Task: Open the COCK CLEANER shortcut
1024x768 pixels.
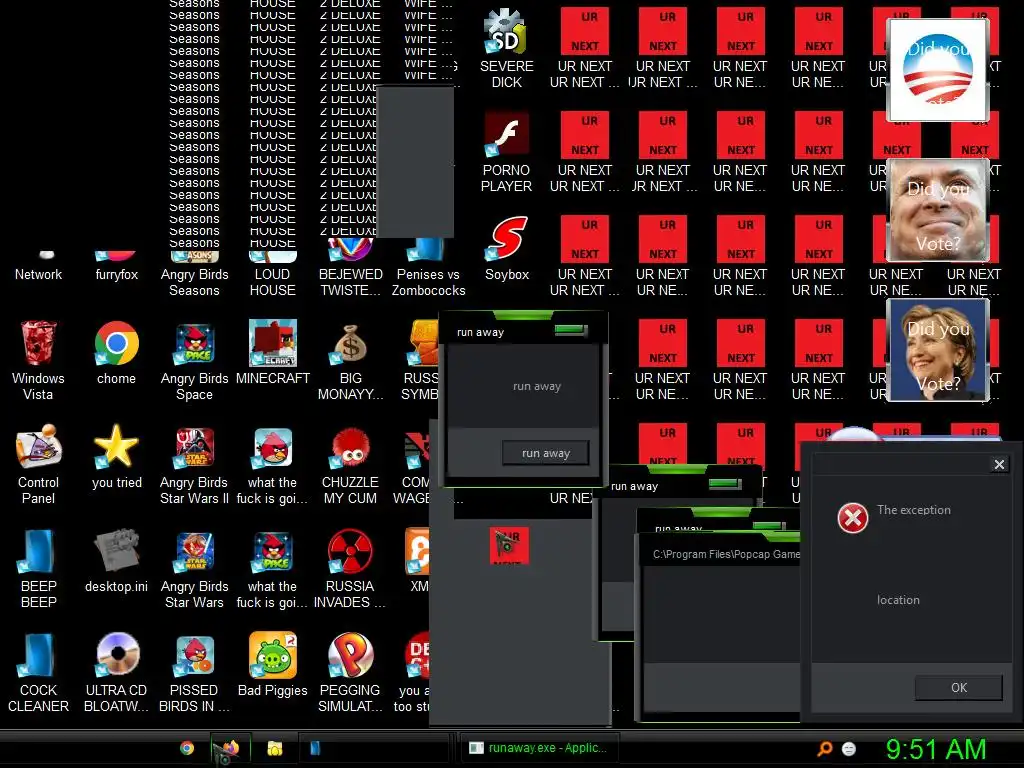Action: pyautogui.click(x=38, y=672)
